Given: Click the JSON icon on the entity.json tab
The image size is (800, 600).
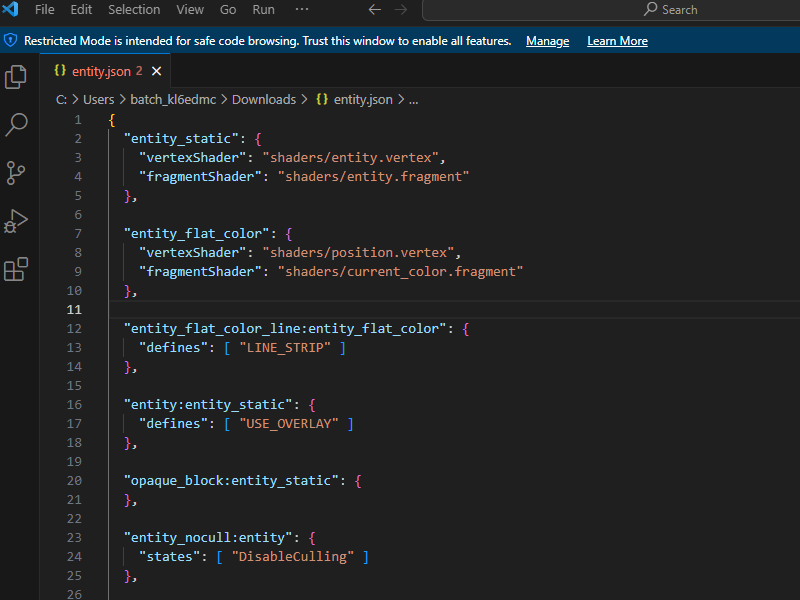Looking at the screenshot, I should 60,71.
